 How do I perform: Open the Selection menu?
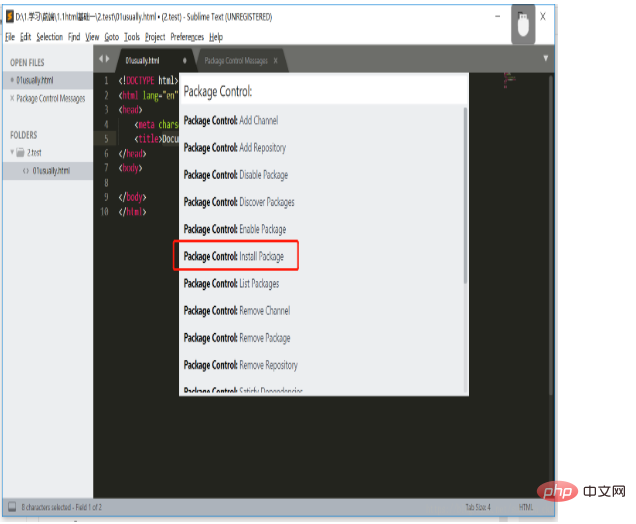click(49, 37)
